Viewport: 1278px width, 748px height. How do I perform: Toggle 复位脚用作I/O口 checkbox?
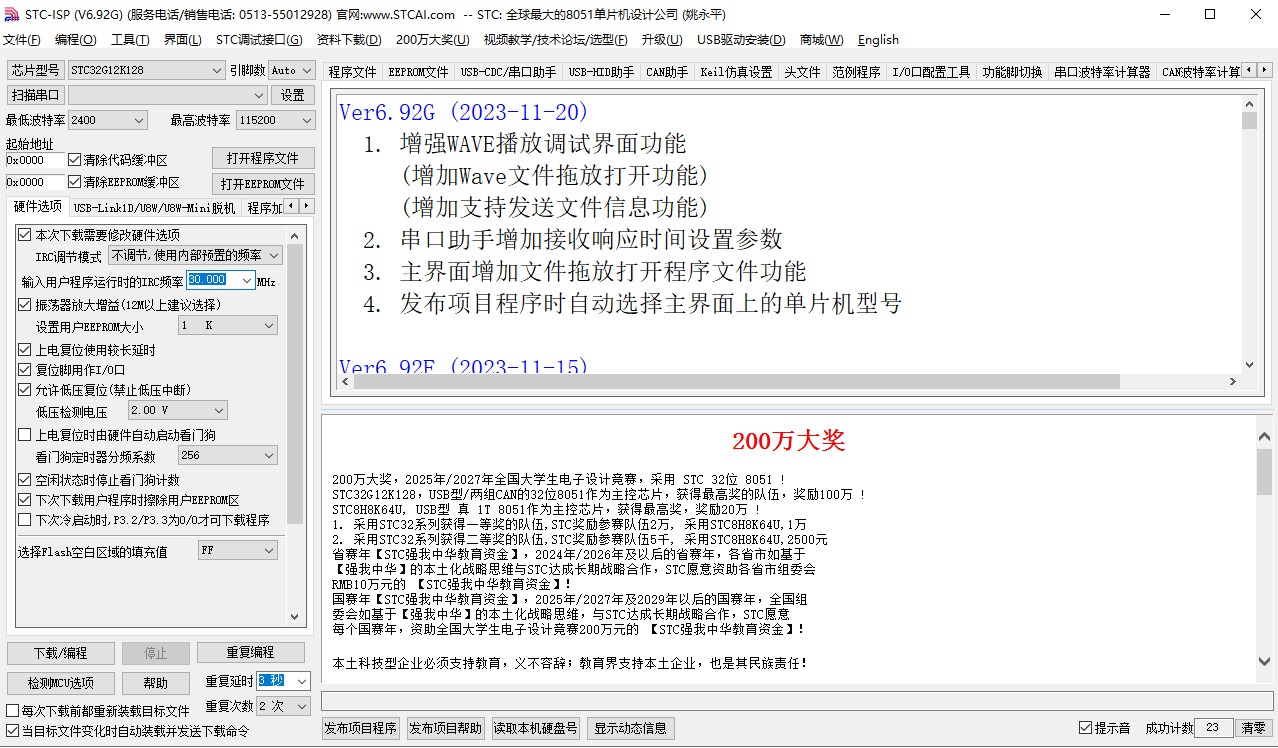point(25,370)
